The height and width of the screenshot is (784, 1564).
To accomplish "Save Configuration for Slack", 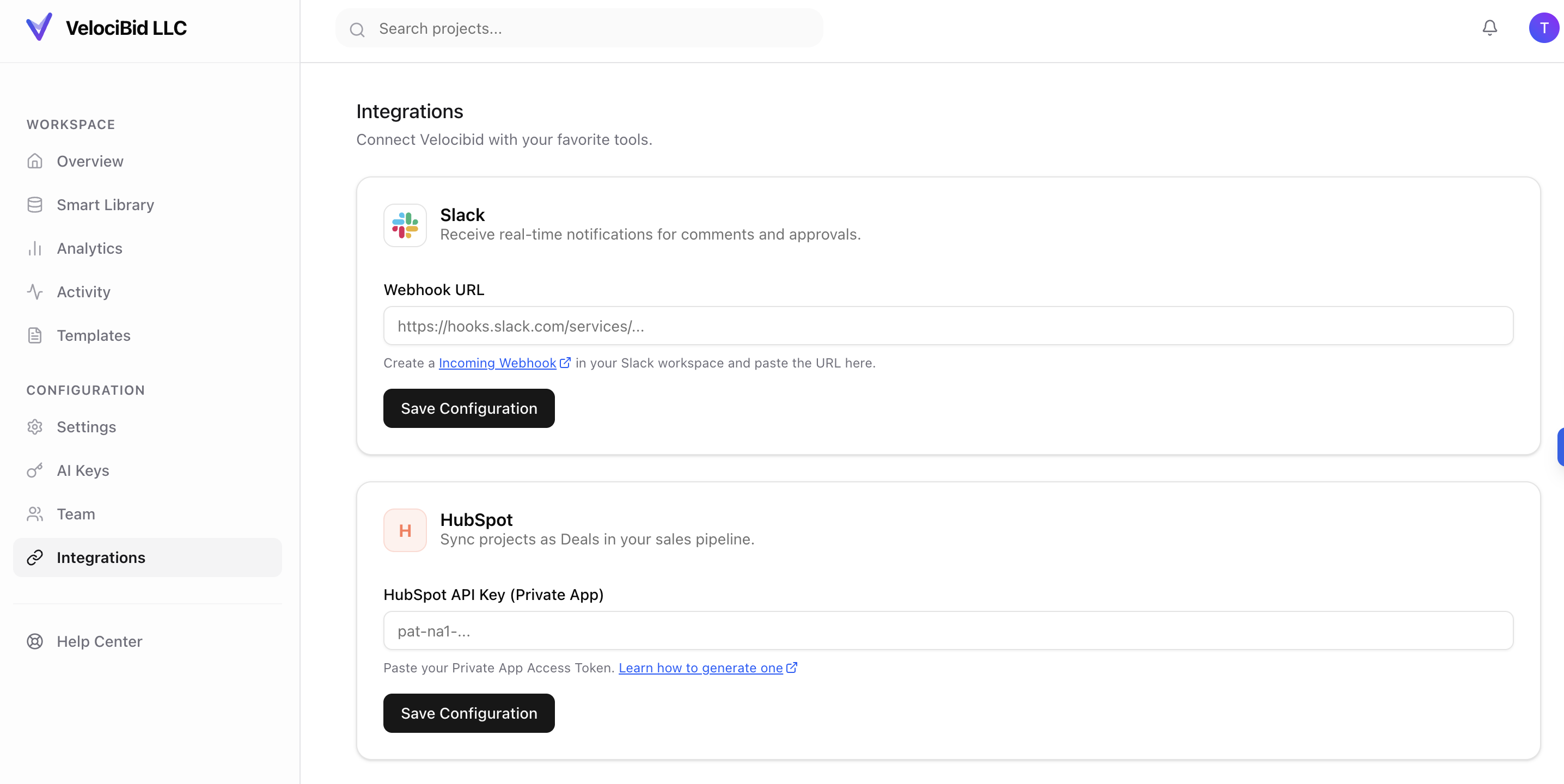I will coord(469,408).
